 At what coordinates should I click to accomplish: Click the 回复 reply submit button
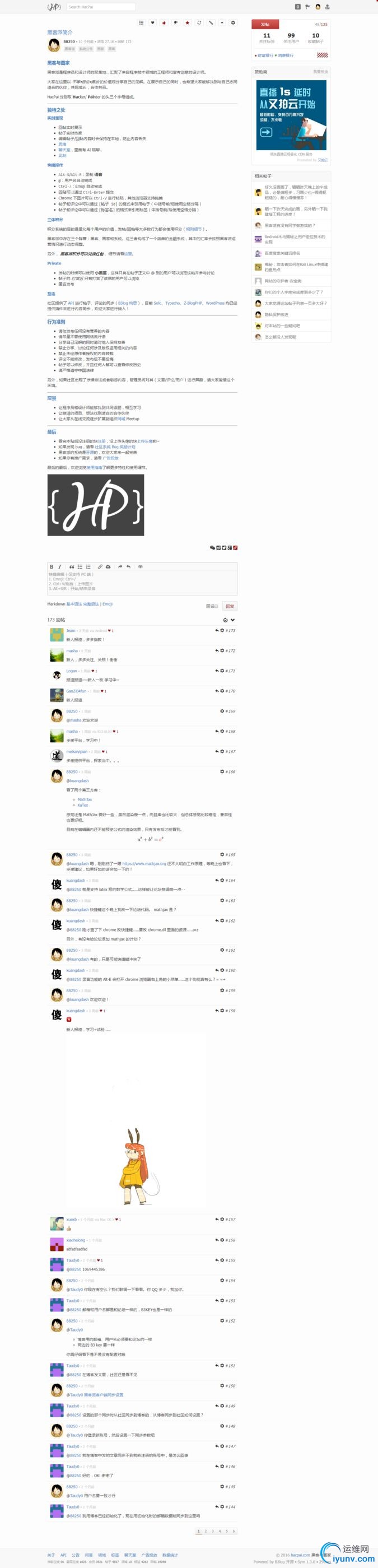(230, 606)
